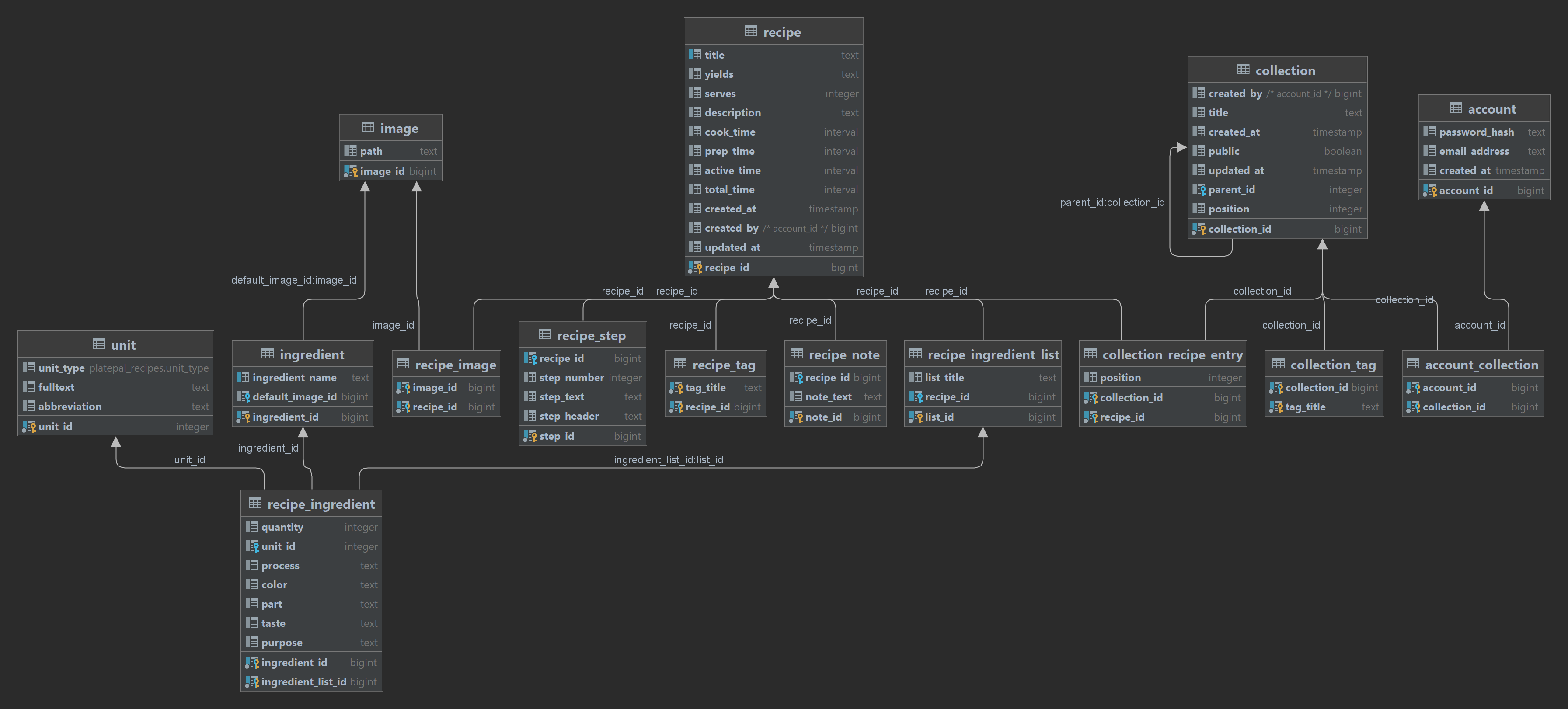
Task: Click the collection_tag table header icon
Action: (x=1278, y=364)
